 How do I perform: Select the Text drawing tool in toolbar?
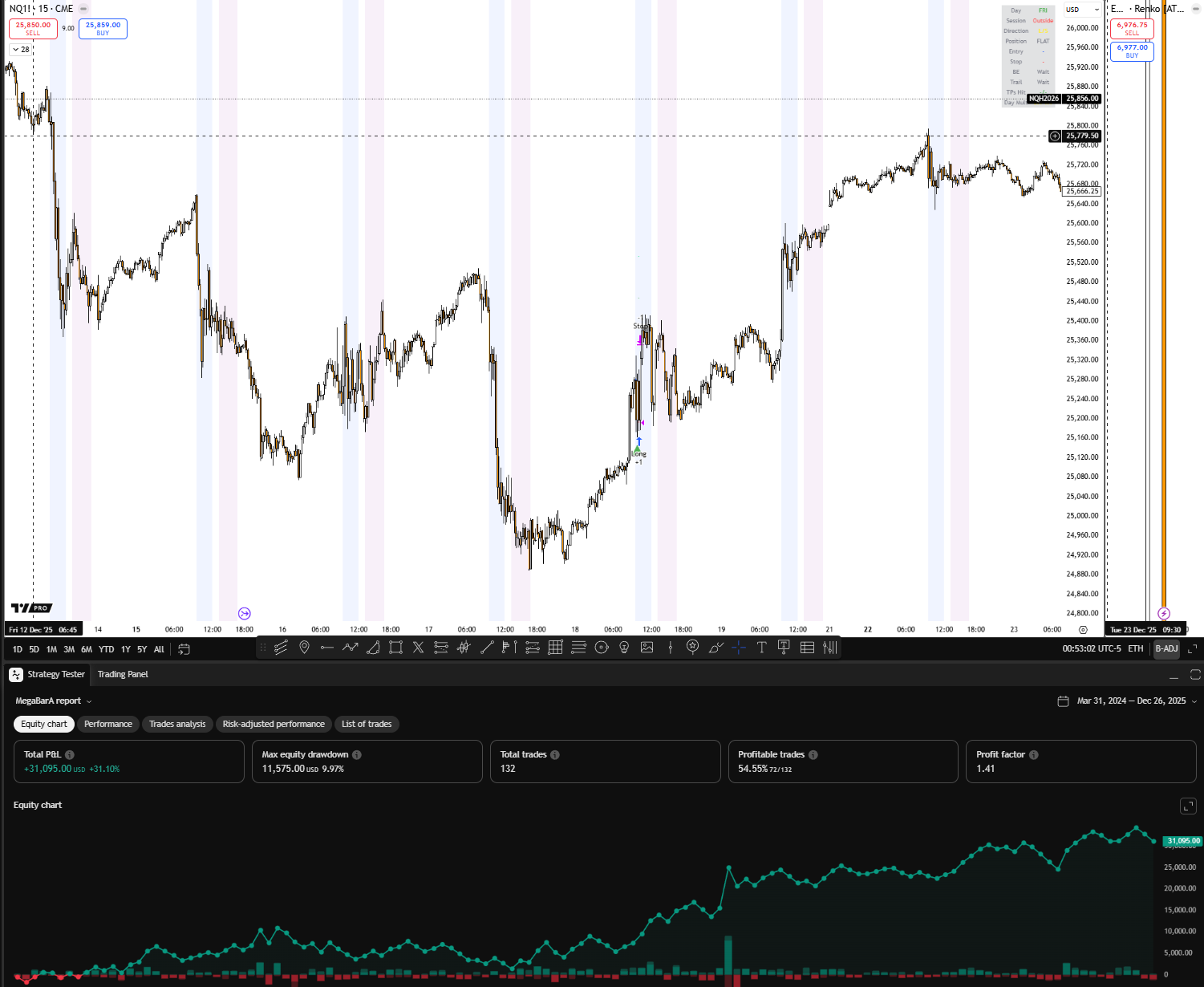pyautogui.click(x=761, y=648)
